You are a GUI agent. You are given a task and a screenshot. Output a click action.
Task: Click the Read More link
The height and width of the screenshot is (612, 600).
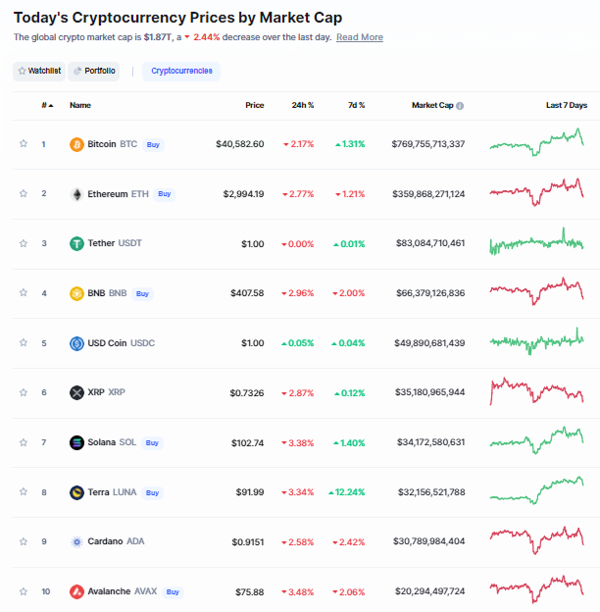(x=359, y=37)
